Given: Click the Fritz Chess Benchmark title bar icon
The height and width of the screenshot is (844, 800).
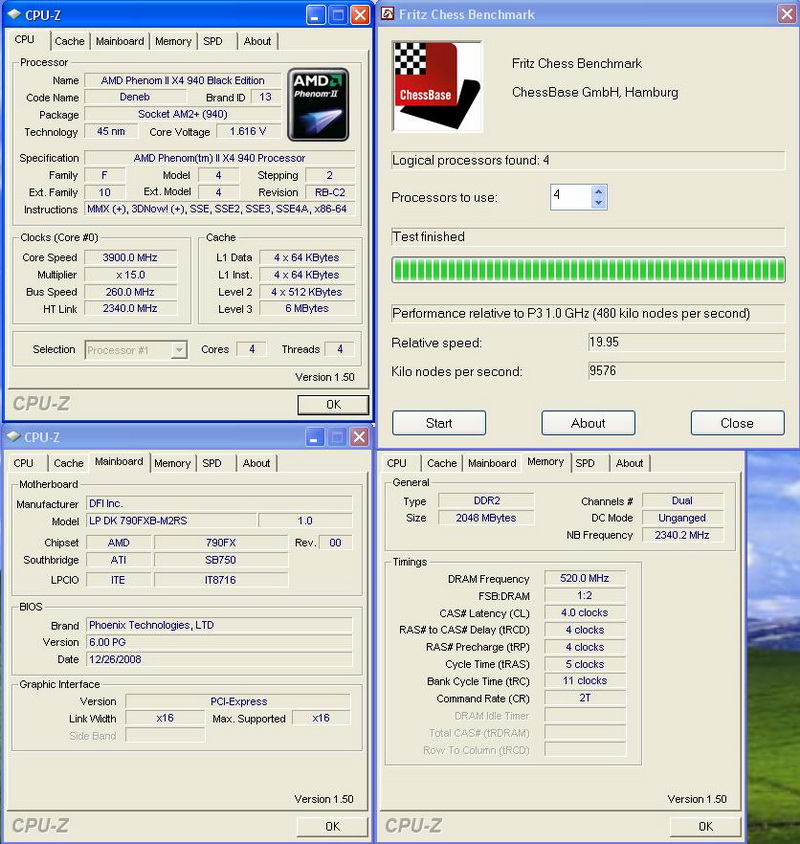Looking at the screenshot, I should [388, 14].
